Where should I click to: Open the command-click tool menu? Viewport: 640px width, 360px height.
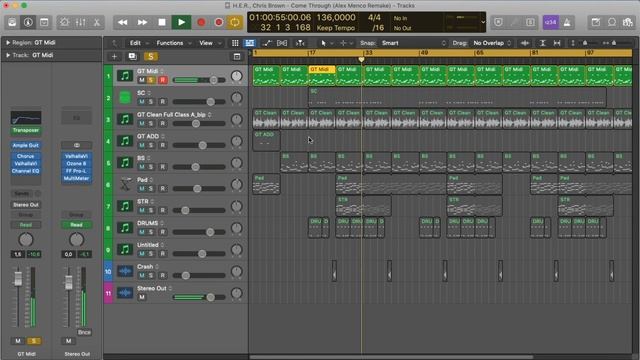coord(346,43)
